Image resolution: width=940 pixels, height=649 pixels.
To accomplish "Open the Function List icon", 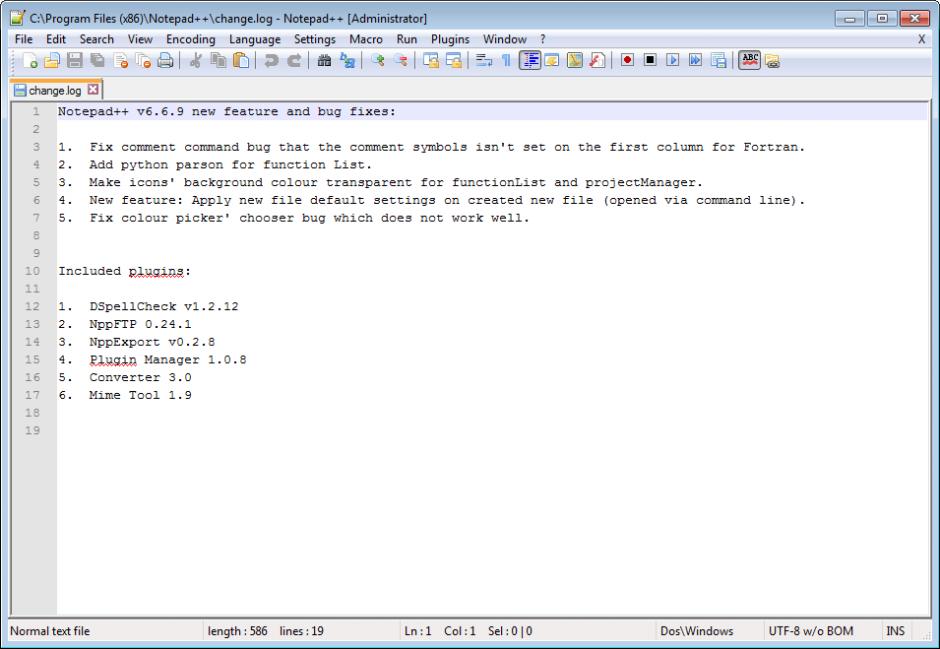I will pyautogui.click(x=597, y=61).
